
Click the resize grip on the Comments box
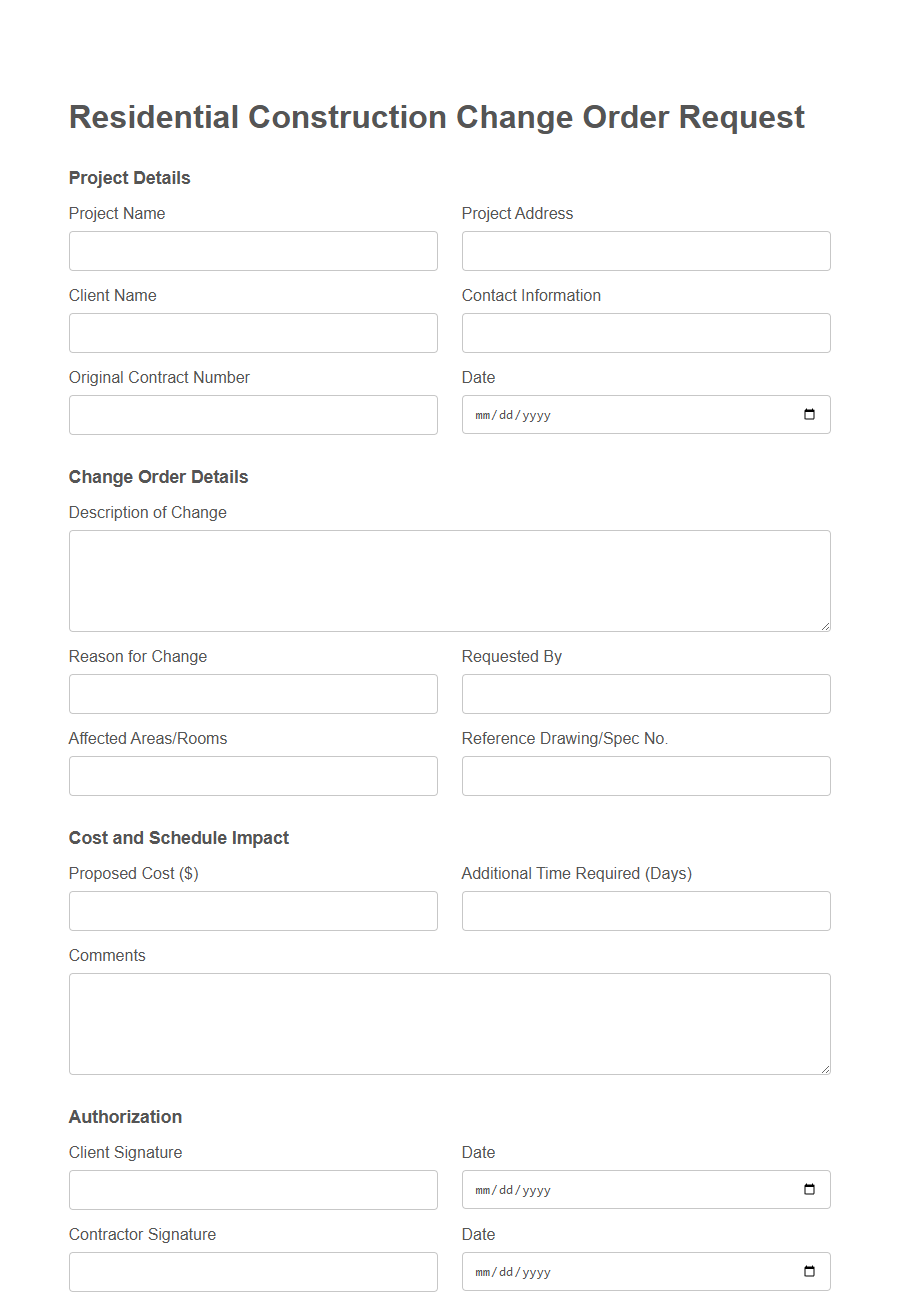click(x=826, y=1069)
